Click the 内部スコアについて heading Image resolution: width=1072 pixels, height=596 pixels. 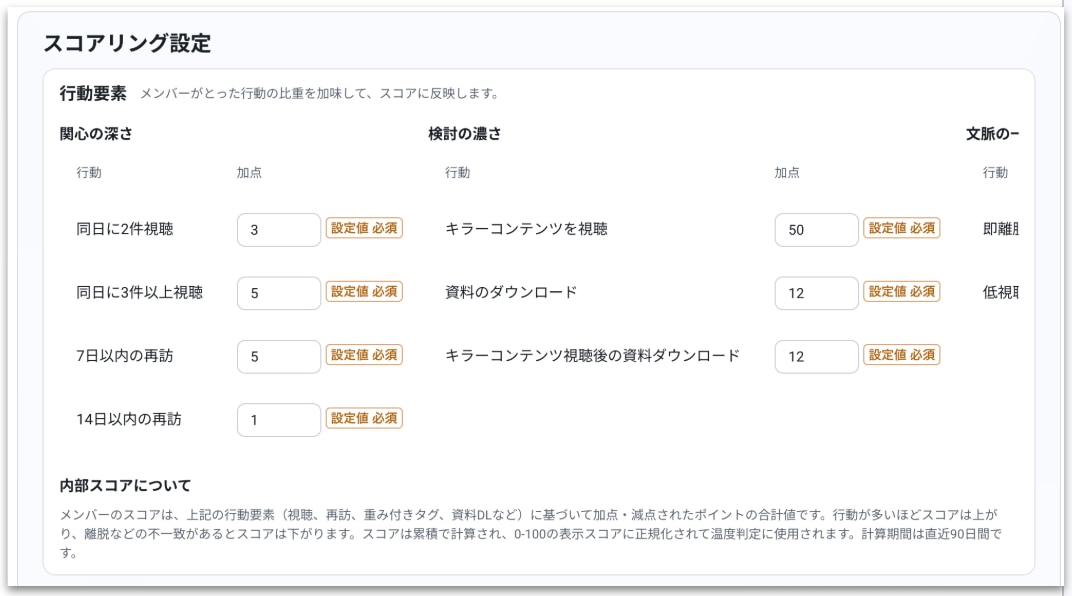[125, 487]
